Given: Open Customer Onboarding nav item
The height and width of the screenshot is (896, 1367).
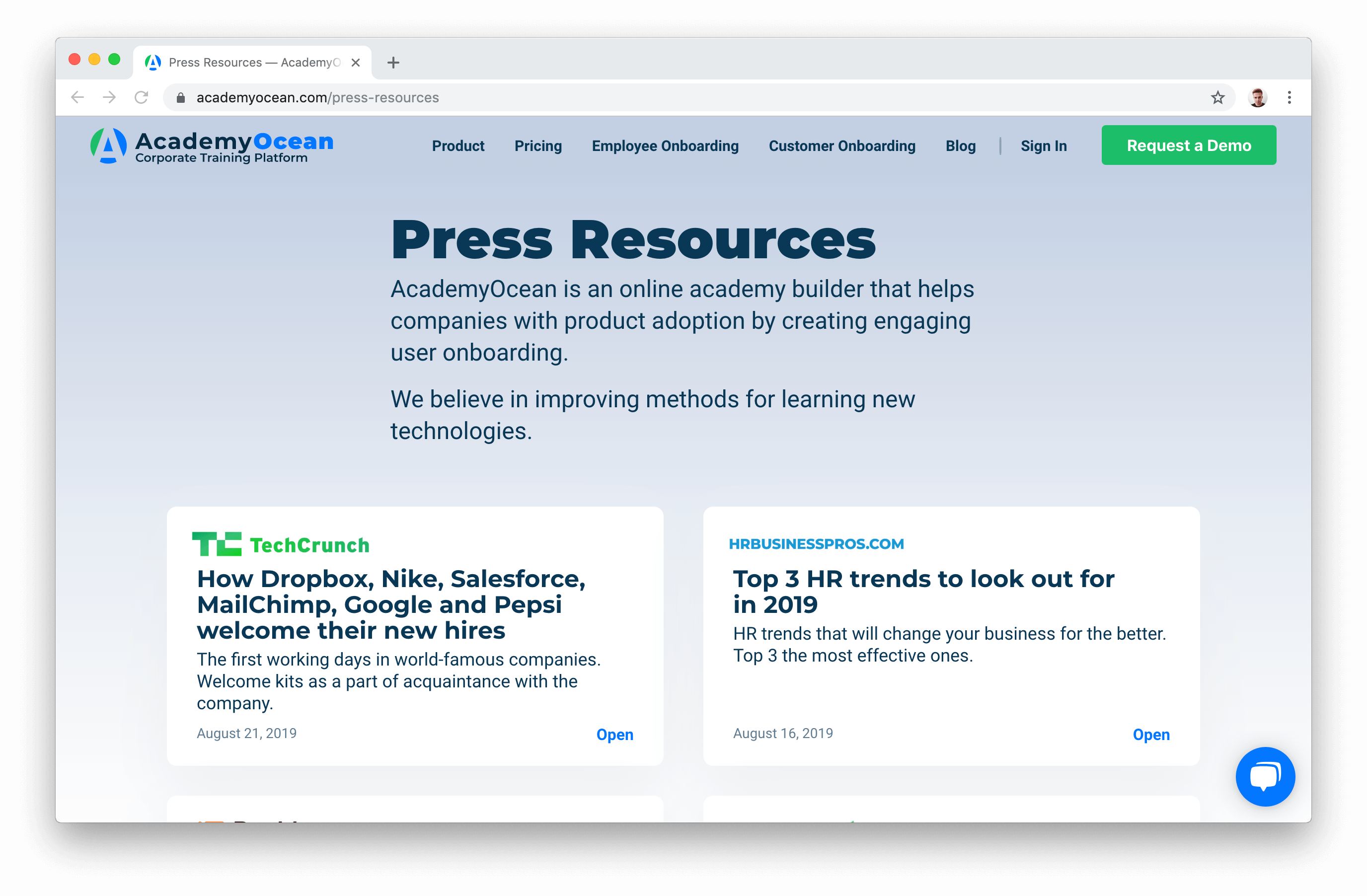Looking at the screenshot, I should click(x=841, y=146).
